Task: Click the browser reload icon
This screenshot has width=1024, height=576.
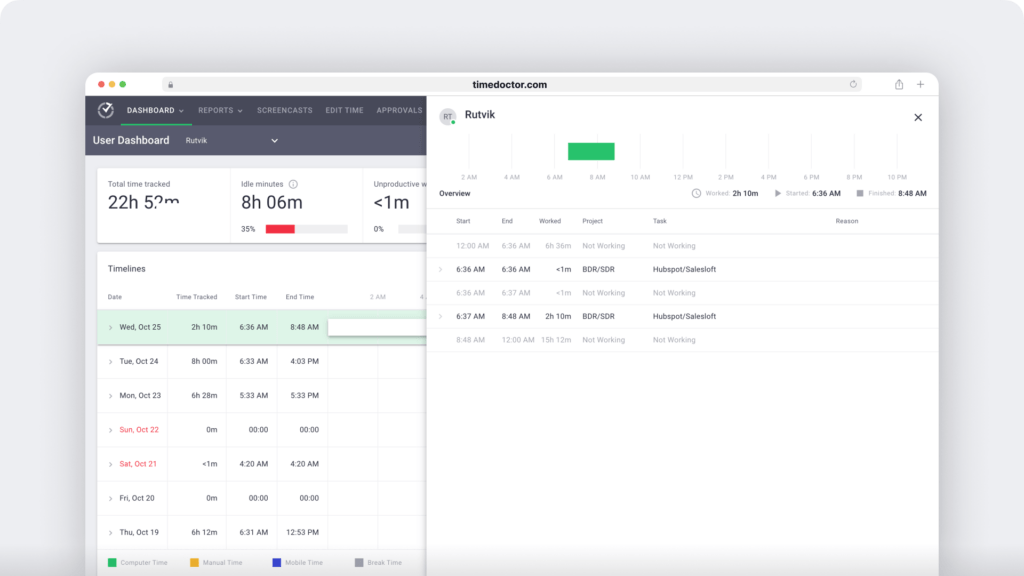Action: click(x=852, y=85)
